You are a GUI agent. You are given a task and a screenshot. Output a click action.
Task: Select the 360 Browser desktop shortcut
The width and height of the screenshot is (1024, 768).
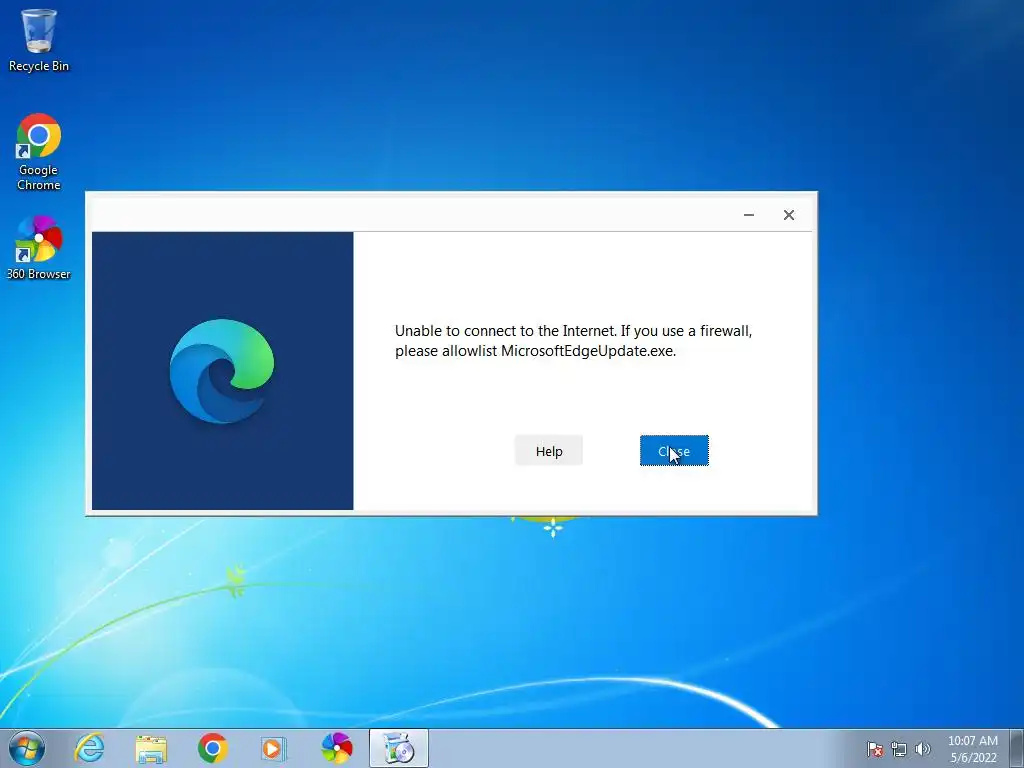coord(39,248)
